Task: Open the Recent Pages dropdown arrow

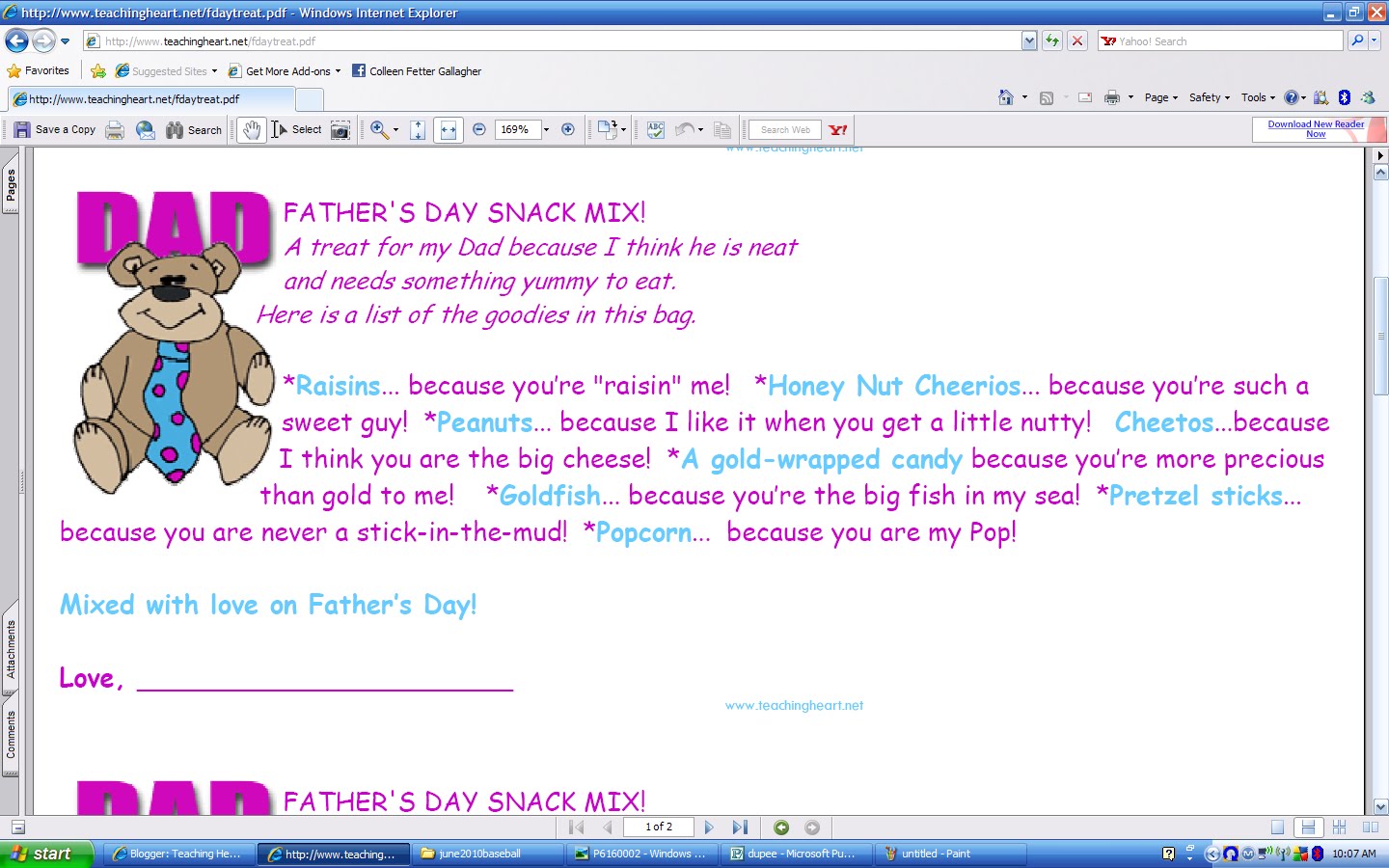Action: point(65,41)
